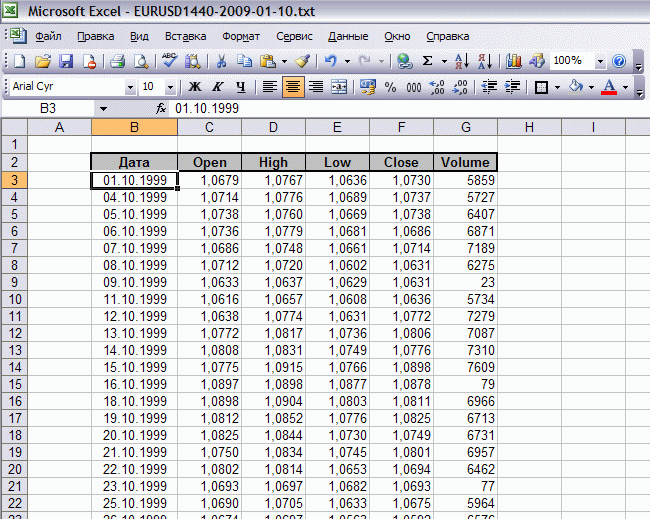Click the Merge and Center icon
This screenshot has width=650, height=519.
click(x=339, y=87)
